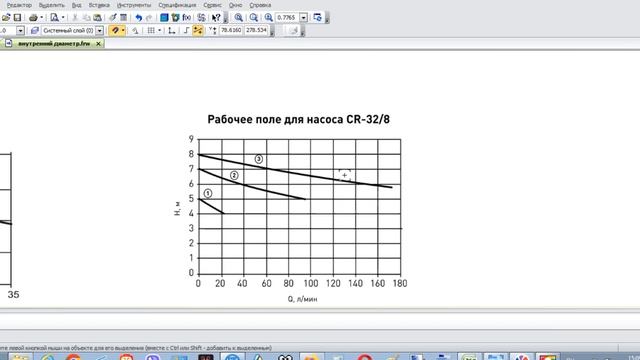The width and height of the screenshot is (640, 360).
Task: Refresh the view with the redraw icon
Action: pos(317,18)
